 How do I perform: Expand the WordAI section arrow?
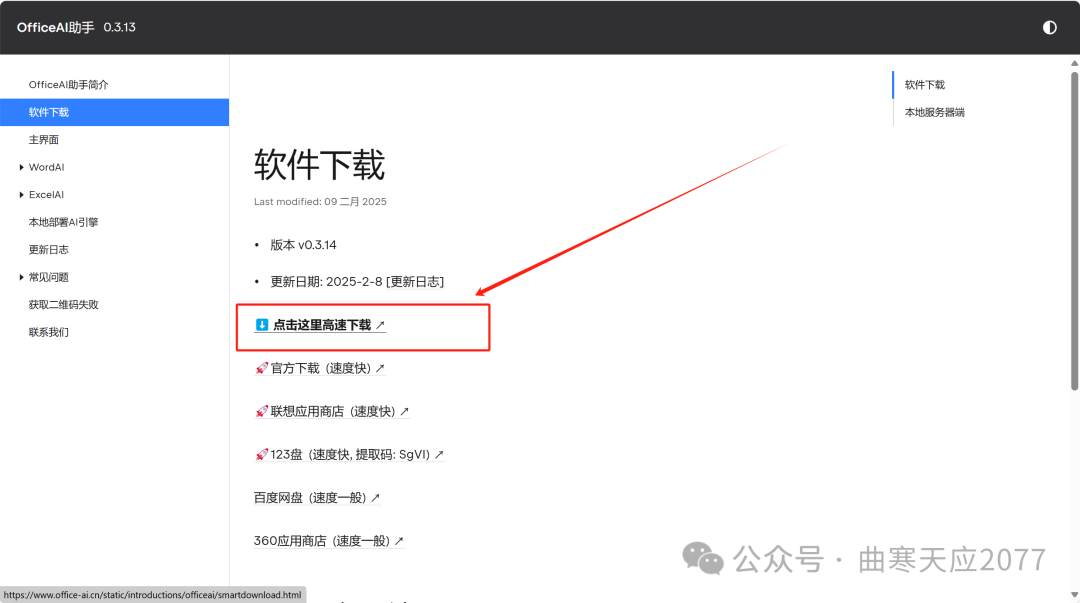point(21,167)
